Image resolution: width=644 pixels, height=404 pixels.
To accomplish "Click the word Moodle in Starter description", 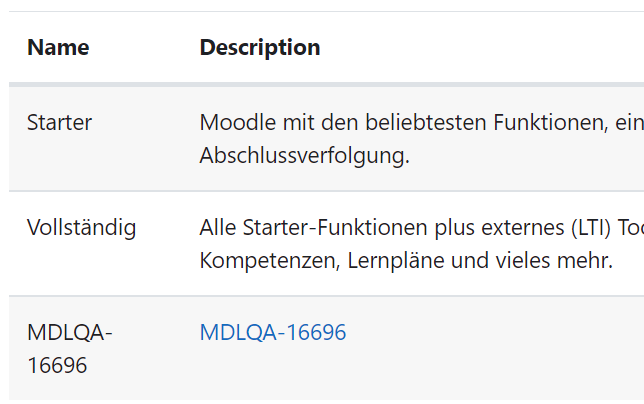I will click(237, 122).
